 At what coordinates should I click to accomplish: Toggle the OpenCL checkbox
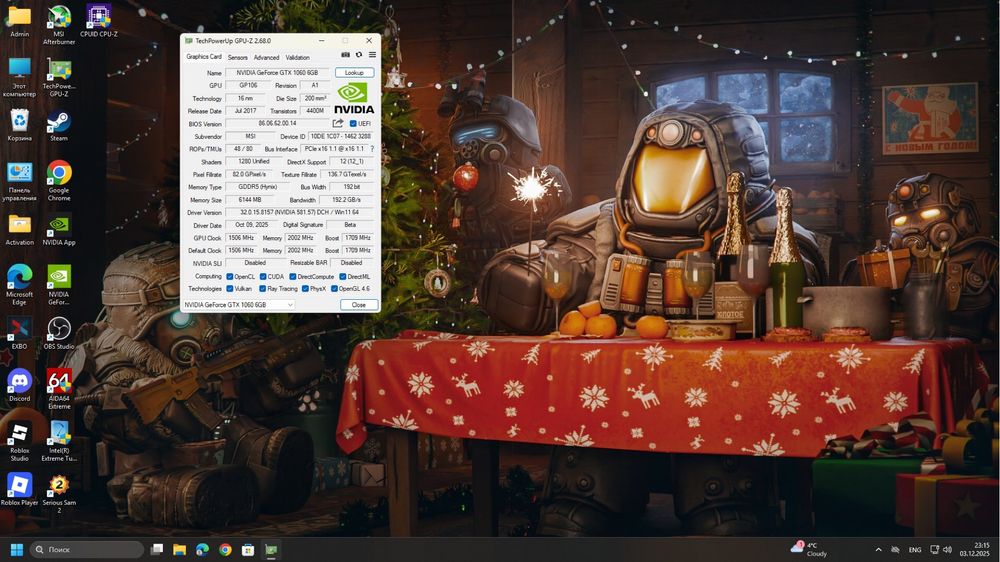[x=230, y=276]
